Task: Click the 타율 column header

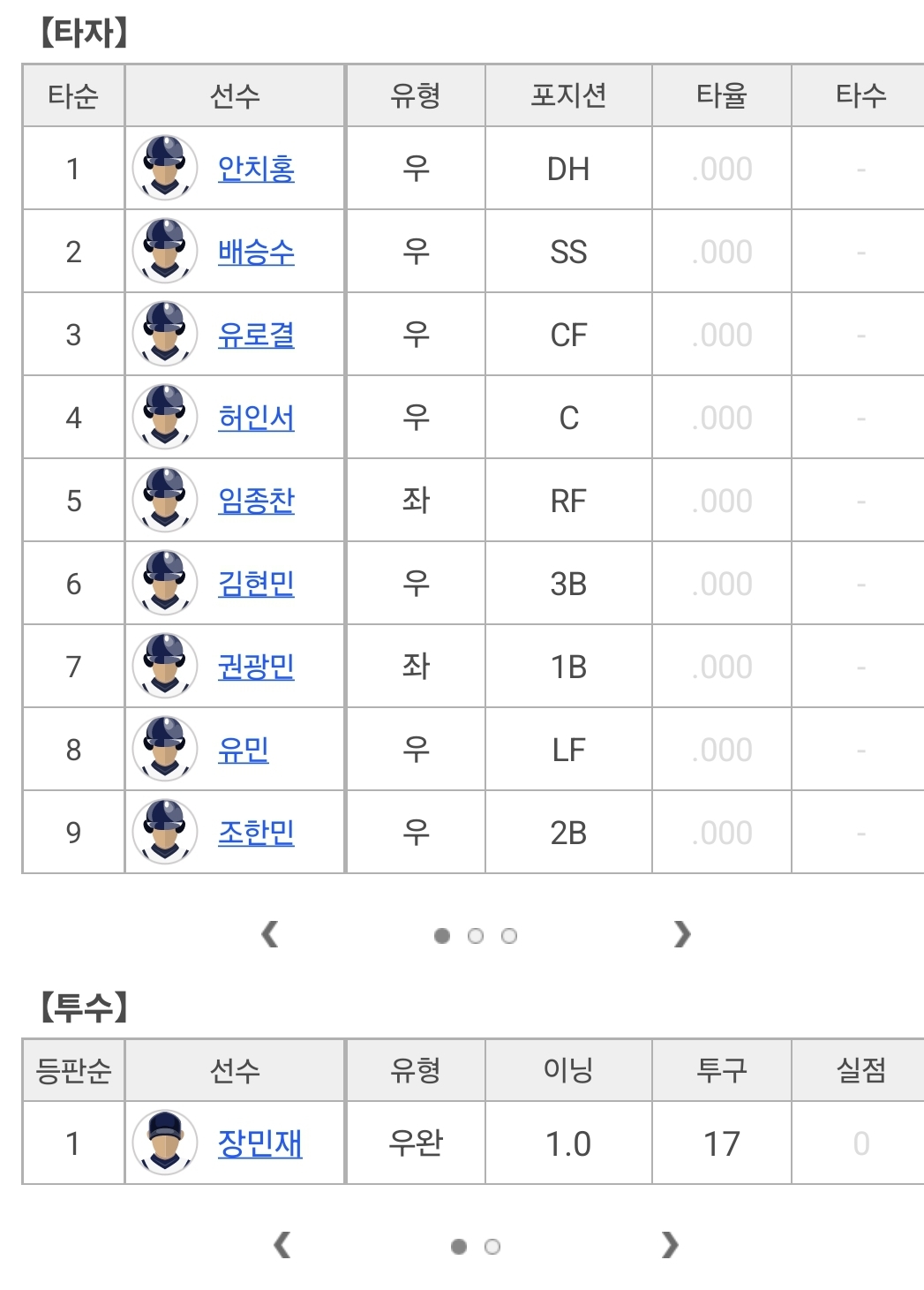Action: click(x=721, y=95)
